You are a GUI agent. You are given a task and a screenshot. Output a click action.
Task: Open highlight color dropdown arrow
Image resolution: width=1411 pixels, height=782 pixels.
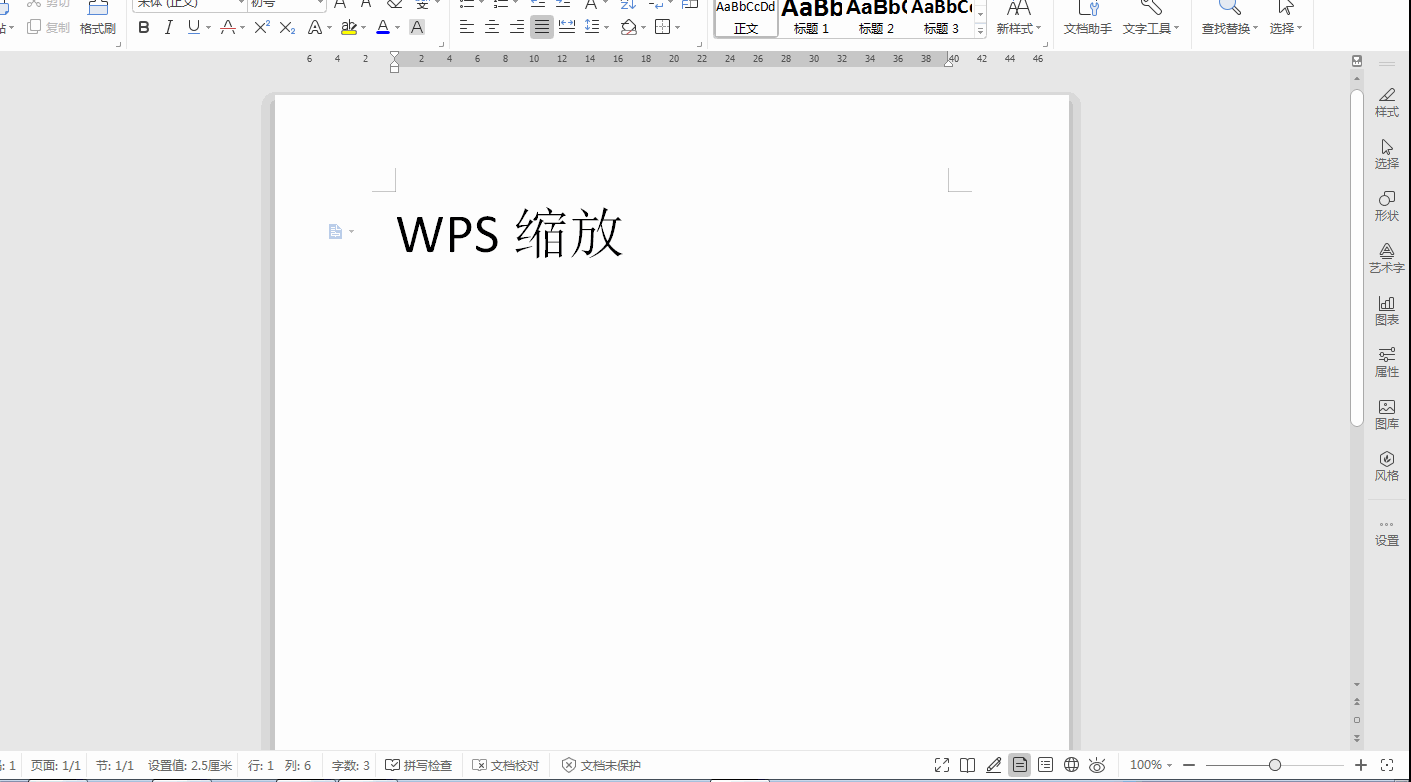coord(363,28)
